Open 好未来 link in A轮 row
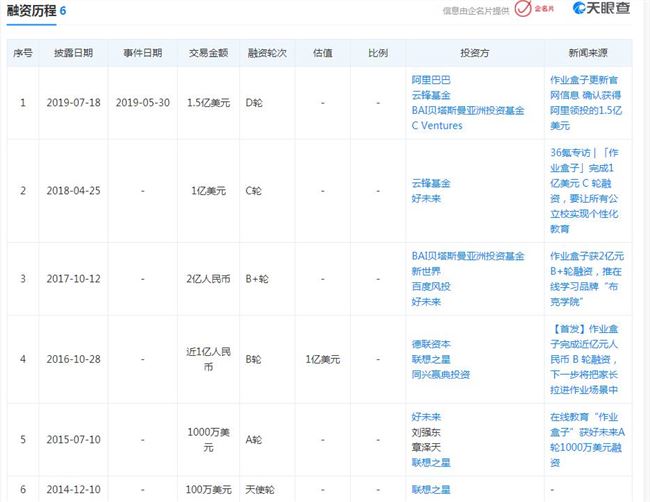The image size is (650, 502). [426, 417]
